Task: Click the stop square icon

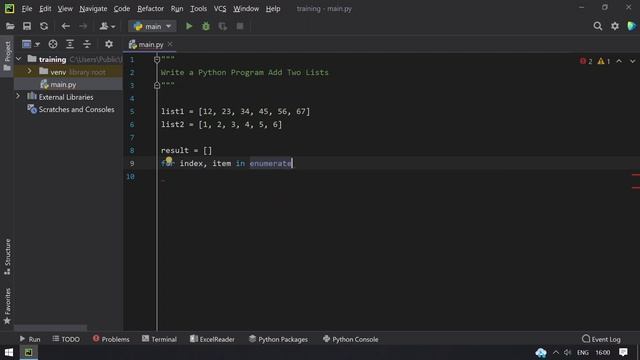Action: pos(240,26)
